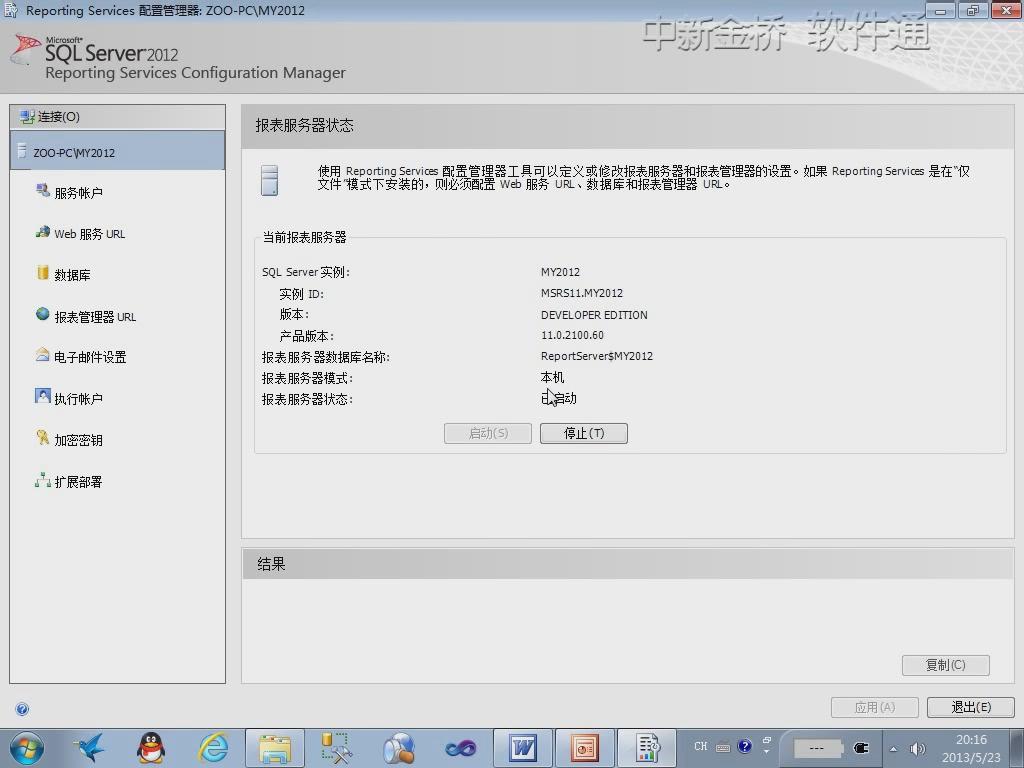Click the CH language indicator
This screenshot has height=768, width=1024.
point(701,746)
